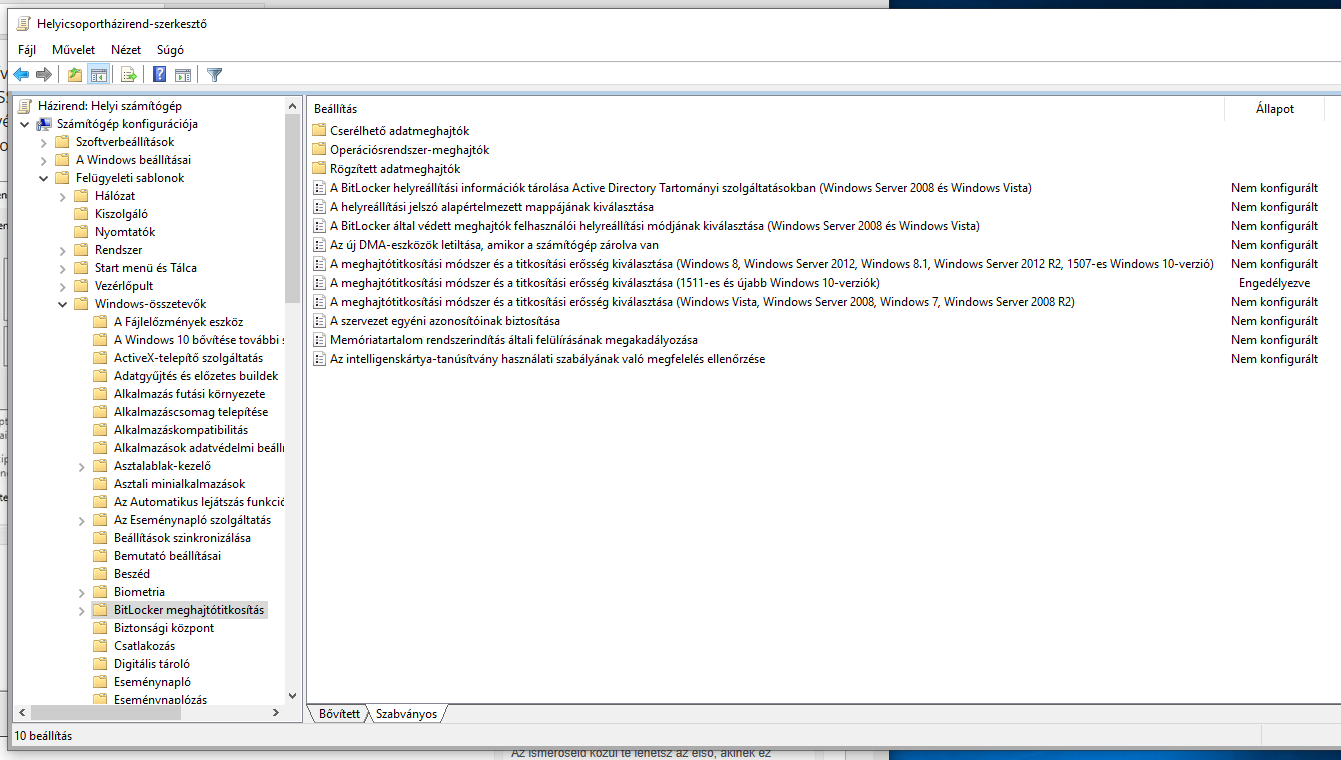Sort by the Állapot column header

point(1275,108)
